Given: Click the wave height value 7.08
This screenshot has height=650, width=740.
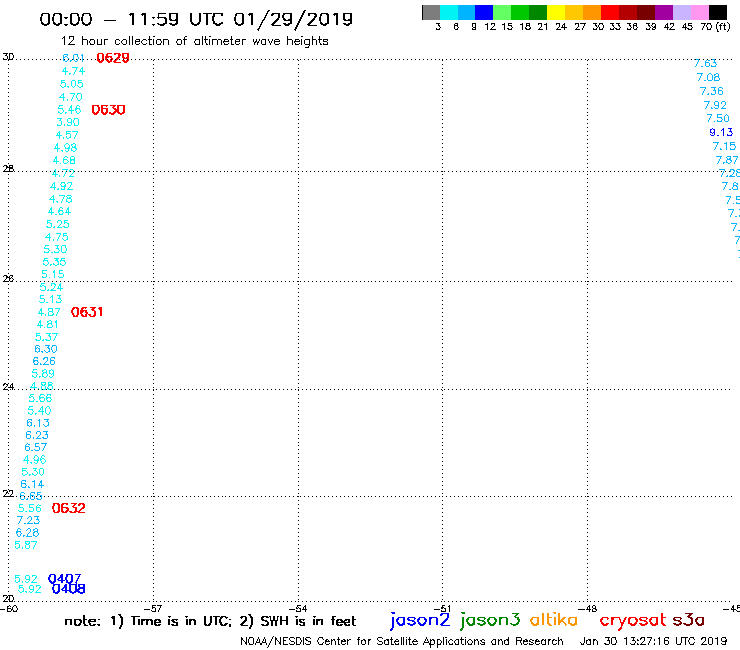Looking at the screenshot, I should [x=708, y=77].
